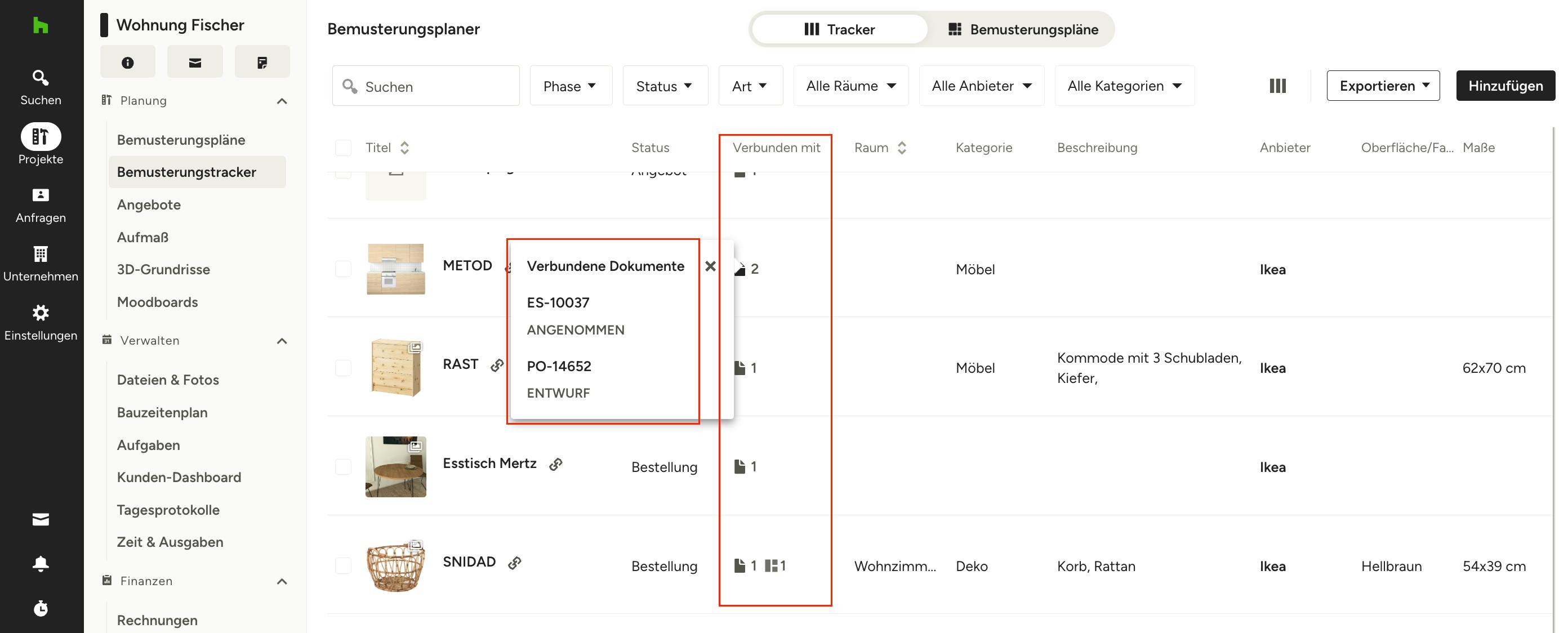Open linked document ES-10037

558,302
